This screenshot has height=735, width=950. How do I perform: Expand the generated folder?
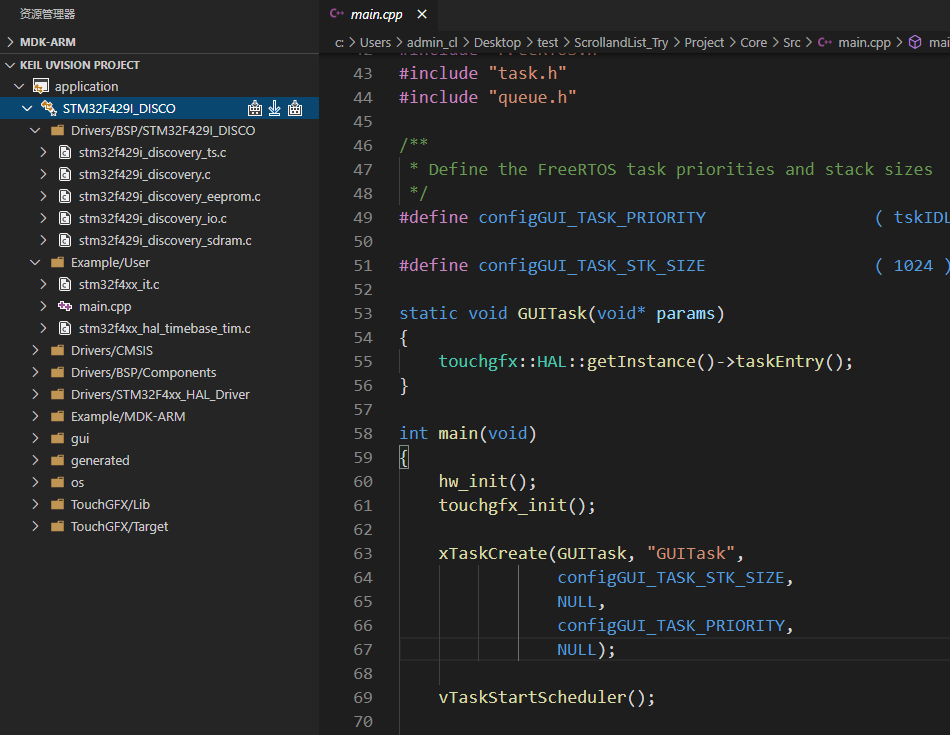pyautogui.click(x=35, y=461)
